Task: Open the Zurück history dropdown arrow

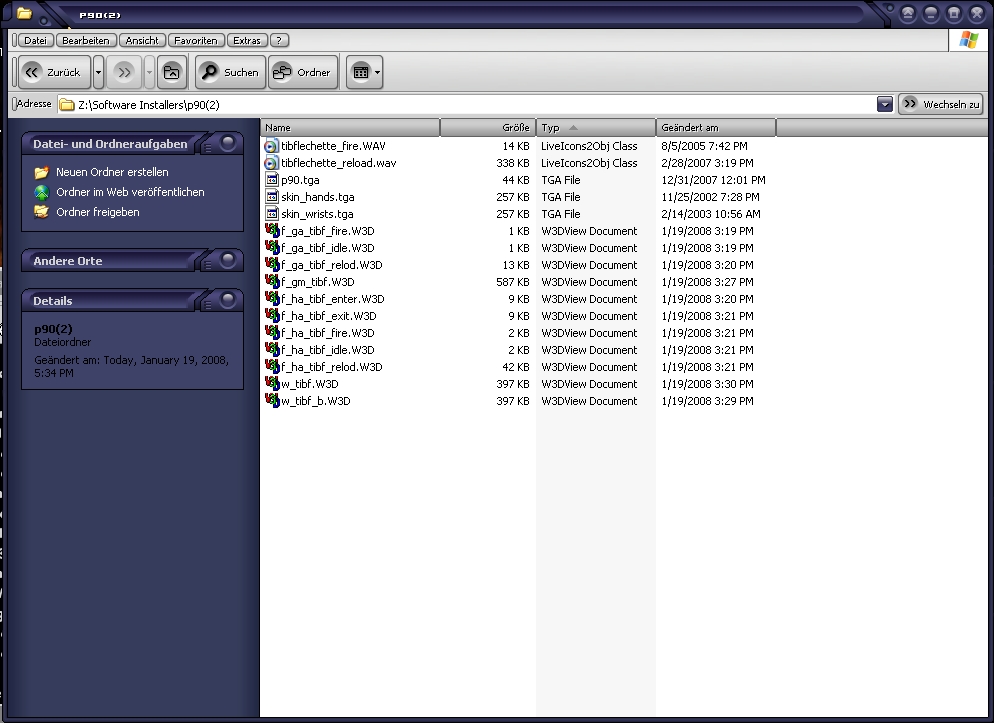Action: [98, 72]
